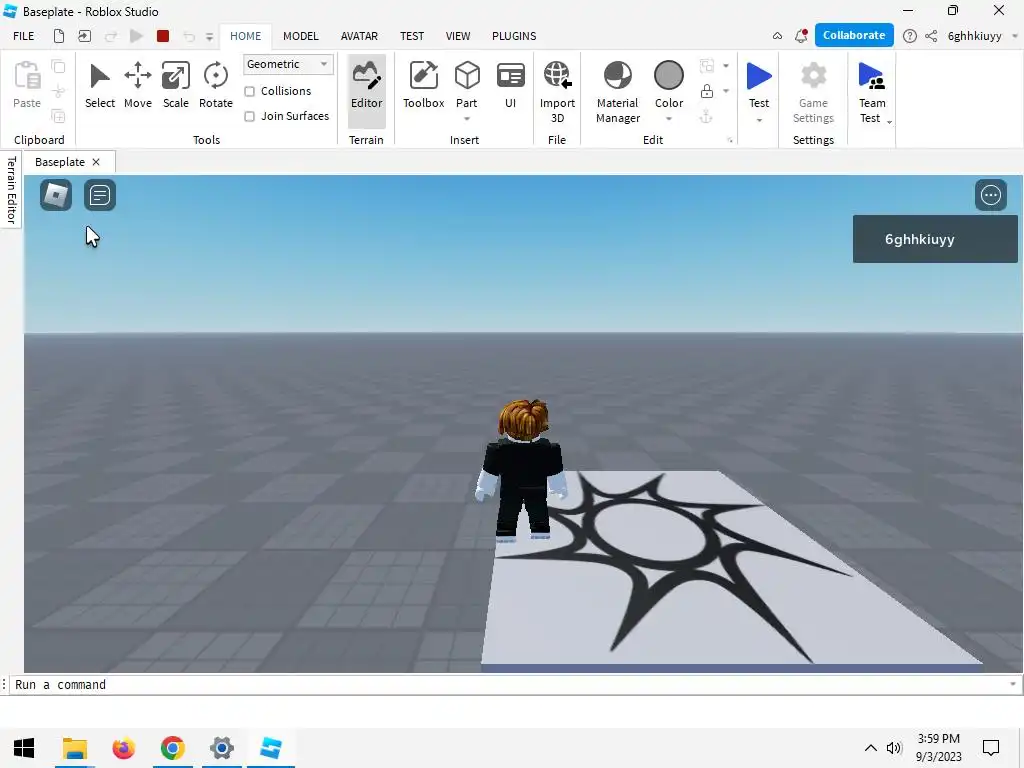This screenshot has height=768, width=1024.
Task: Click the Collaborate button
Action: tap(854, 35)
